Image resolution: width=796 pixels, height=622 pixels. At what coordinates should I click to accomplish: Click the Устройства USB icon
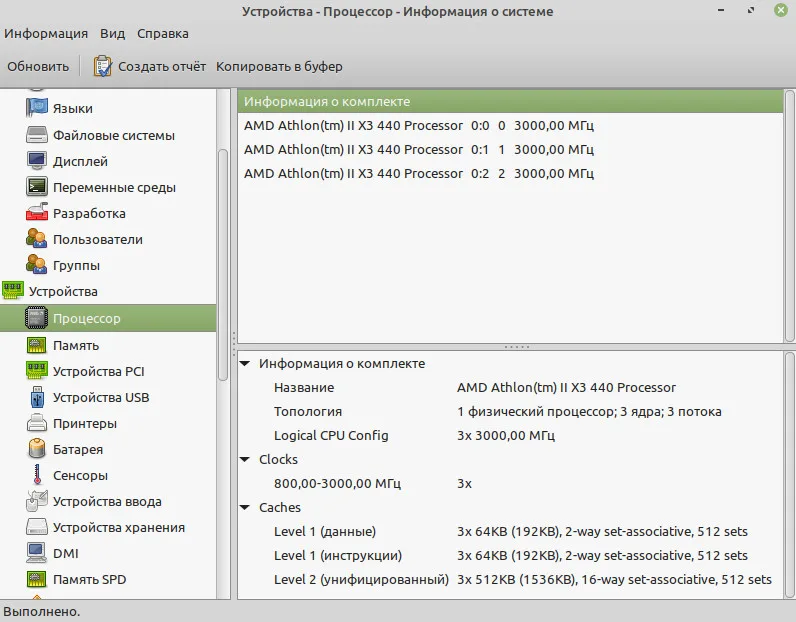click(37, 397)
